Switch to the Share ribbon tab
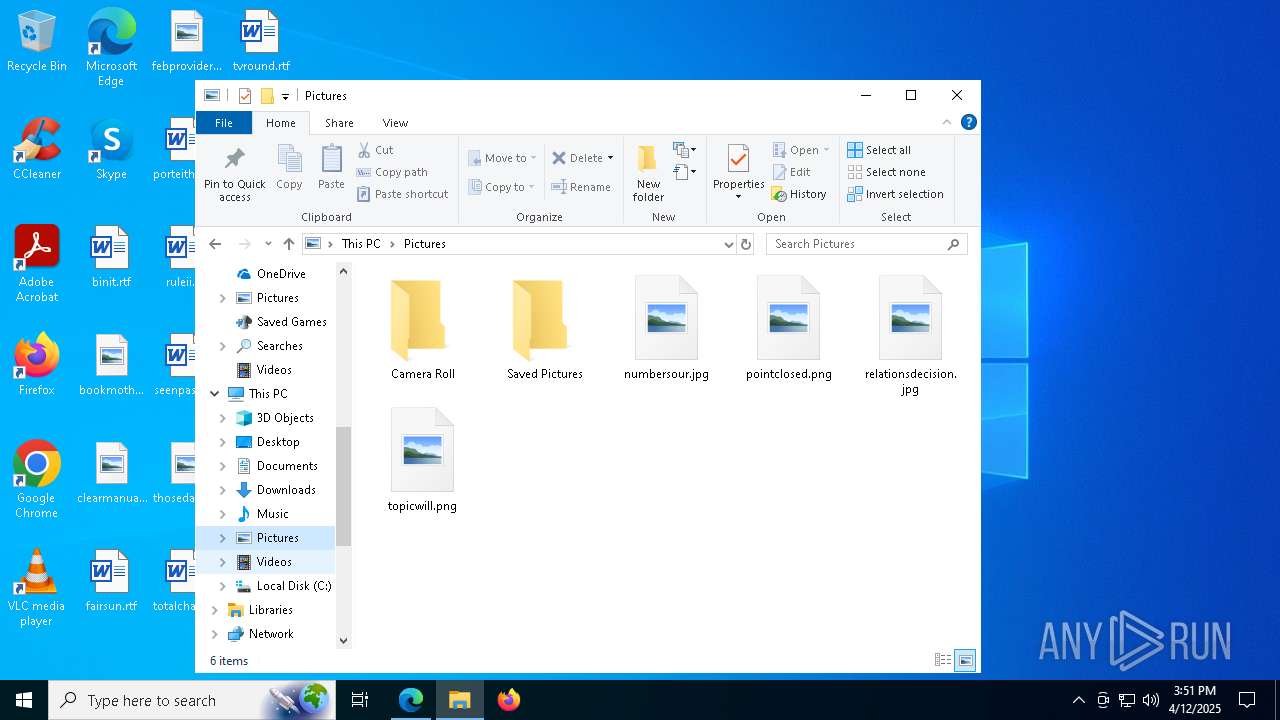Screen dimensions: 1280x720 339,123
